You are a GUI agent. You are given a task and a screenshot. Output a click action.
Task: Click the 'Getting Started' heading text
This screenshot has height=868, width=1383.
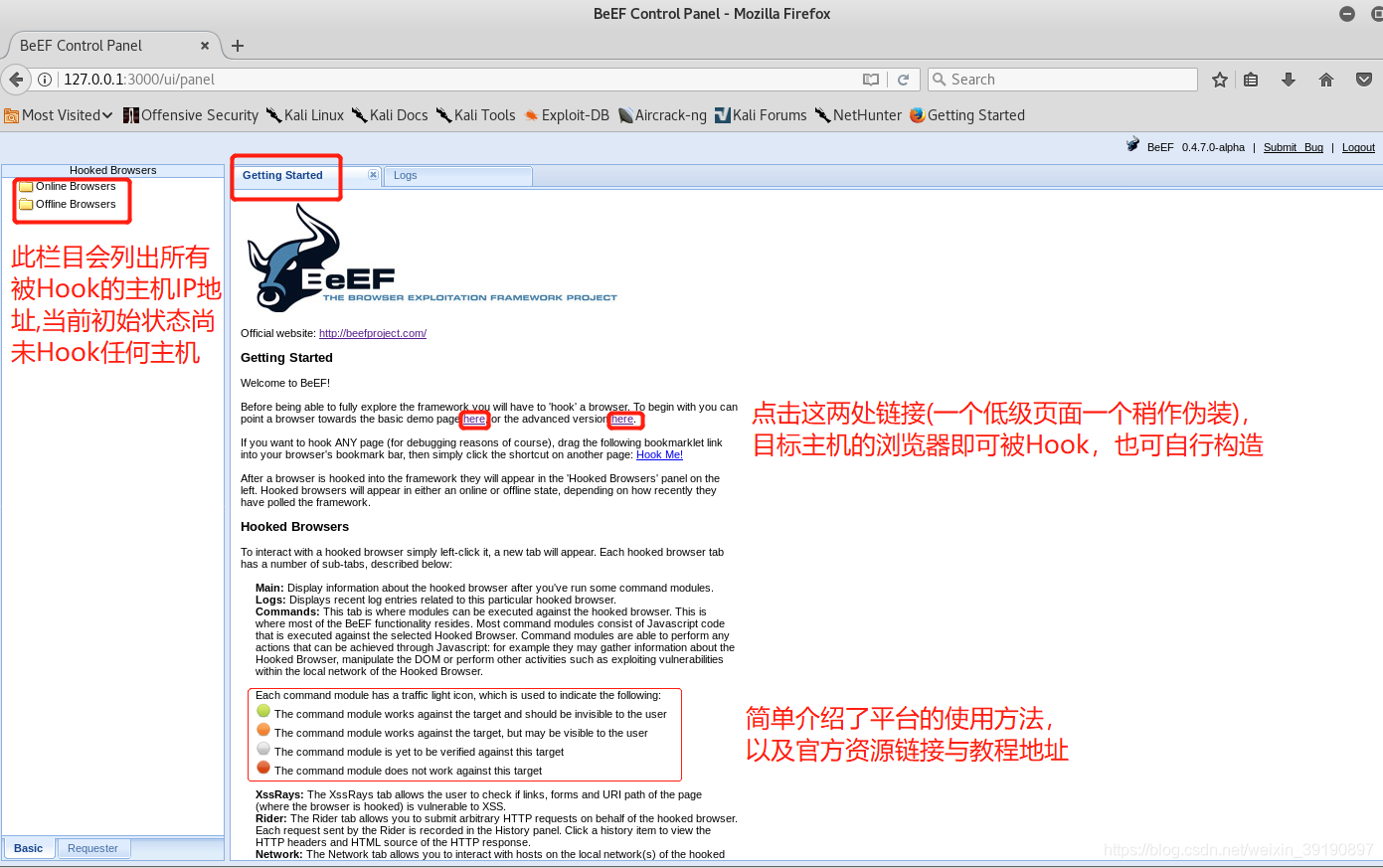(x=286, y=358)
